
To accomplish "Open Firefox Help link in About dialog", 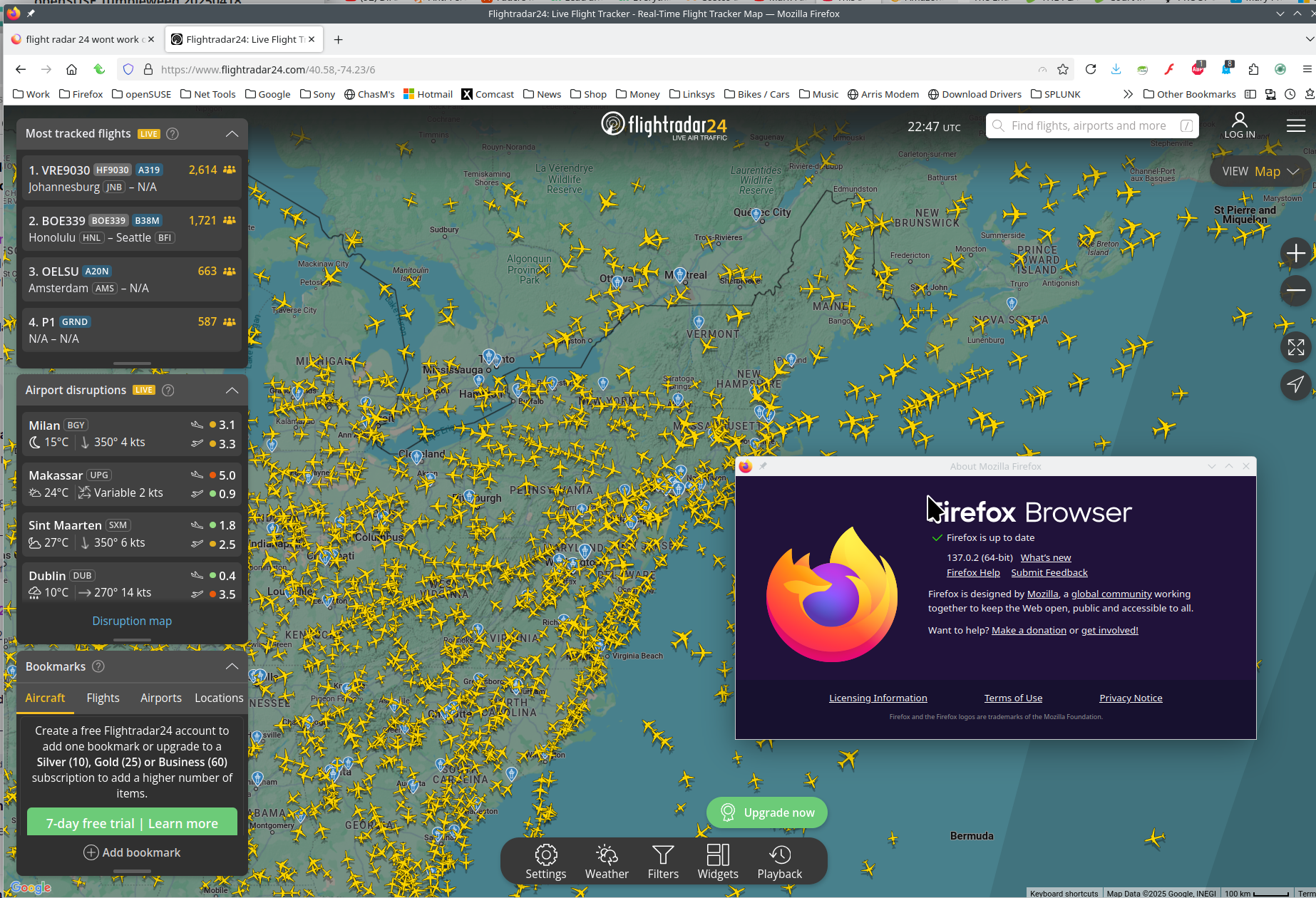I will [x=973, y=572].
